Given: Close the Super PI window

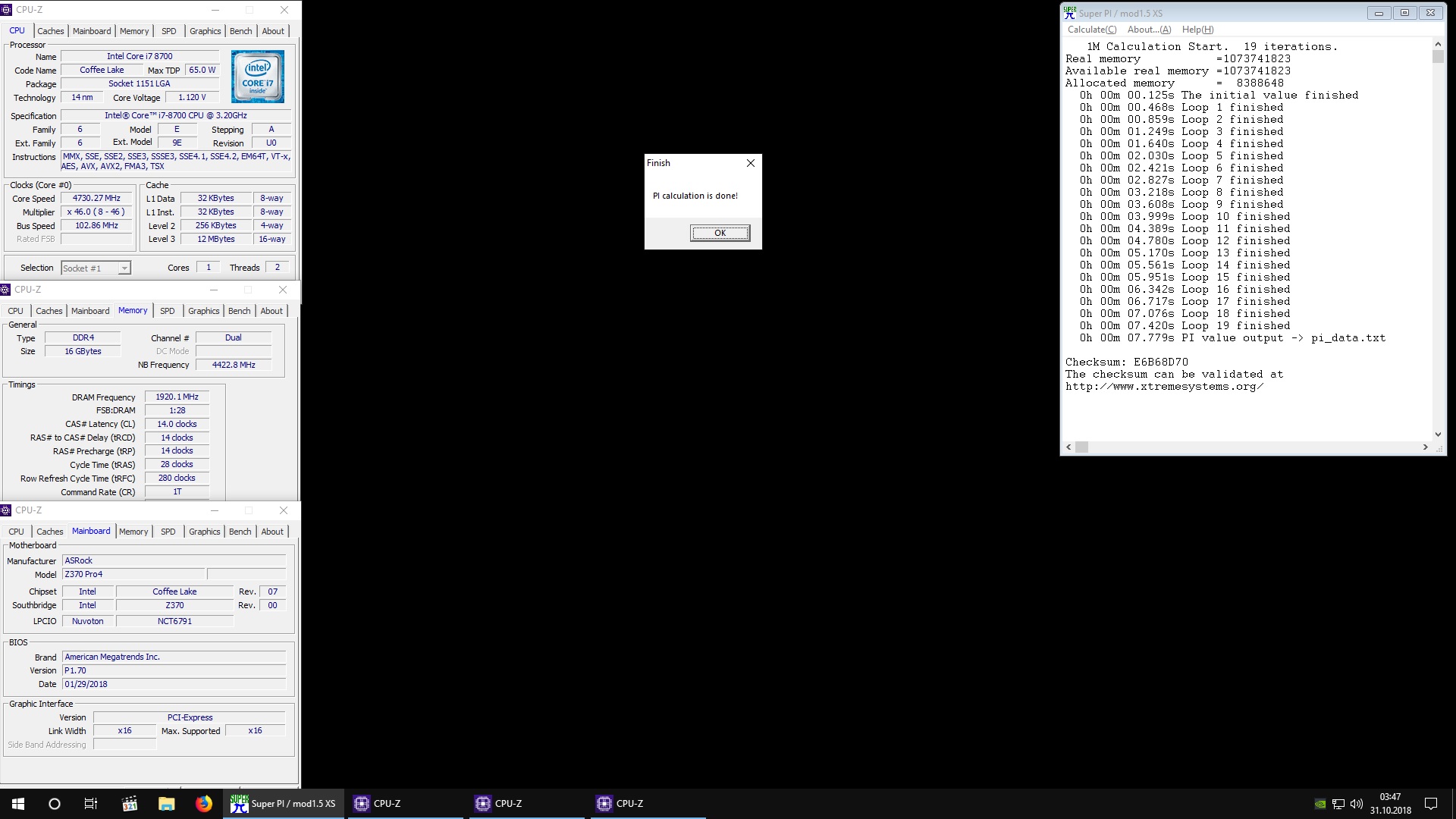Looking at the screenshot, I should point(1430,13).
